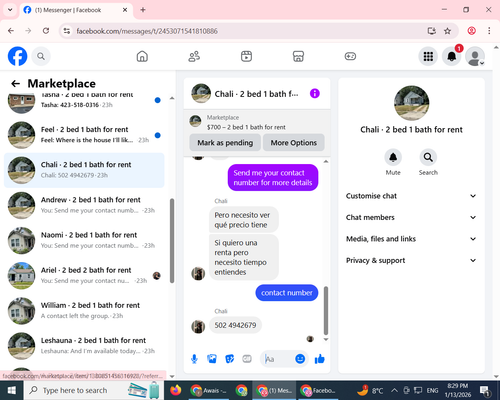Click More Options button
Image resolution: width=500 pixels, height=400 pixels.
(x=294, y=143)
